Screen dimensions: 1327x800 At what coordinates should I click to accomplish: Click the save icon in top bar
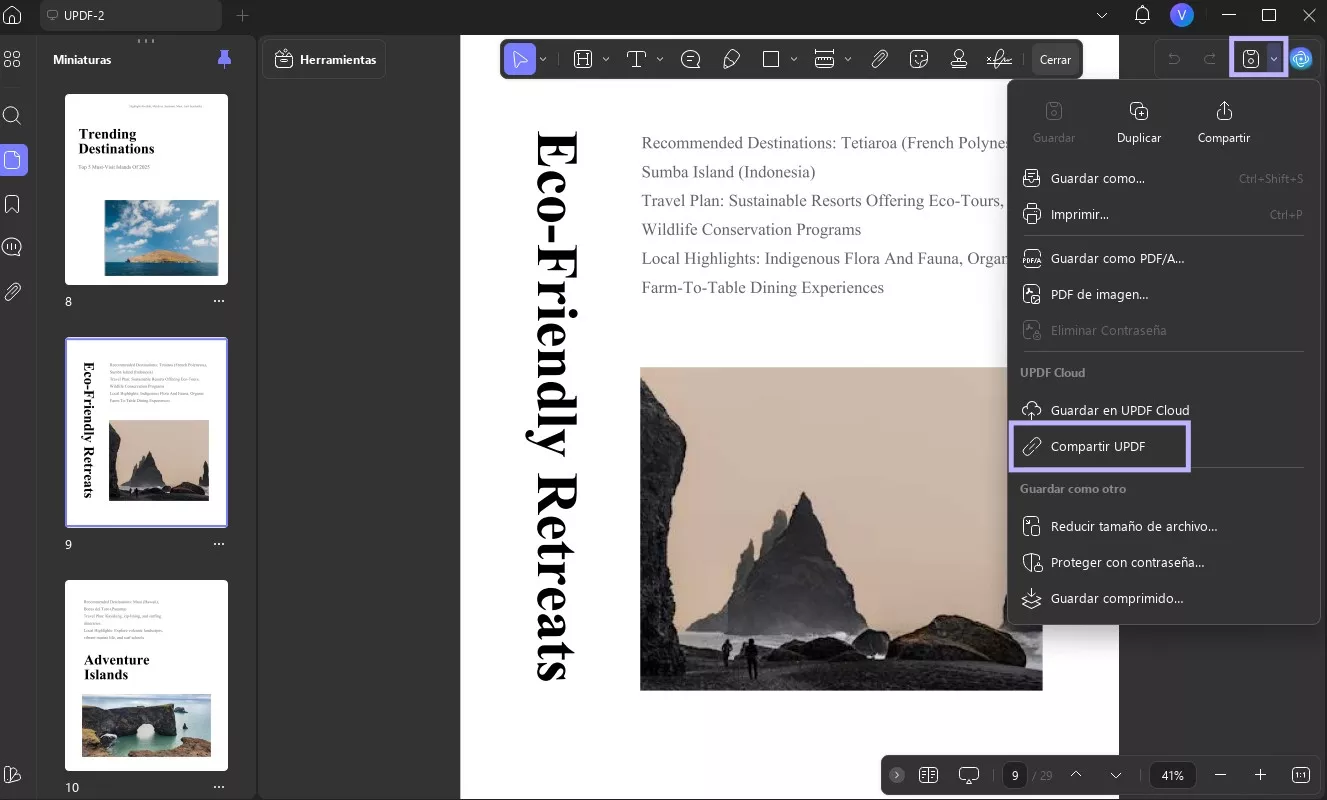(1250, 59)
